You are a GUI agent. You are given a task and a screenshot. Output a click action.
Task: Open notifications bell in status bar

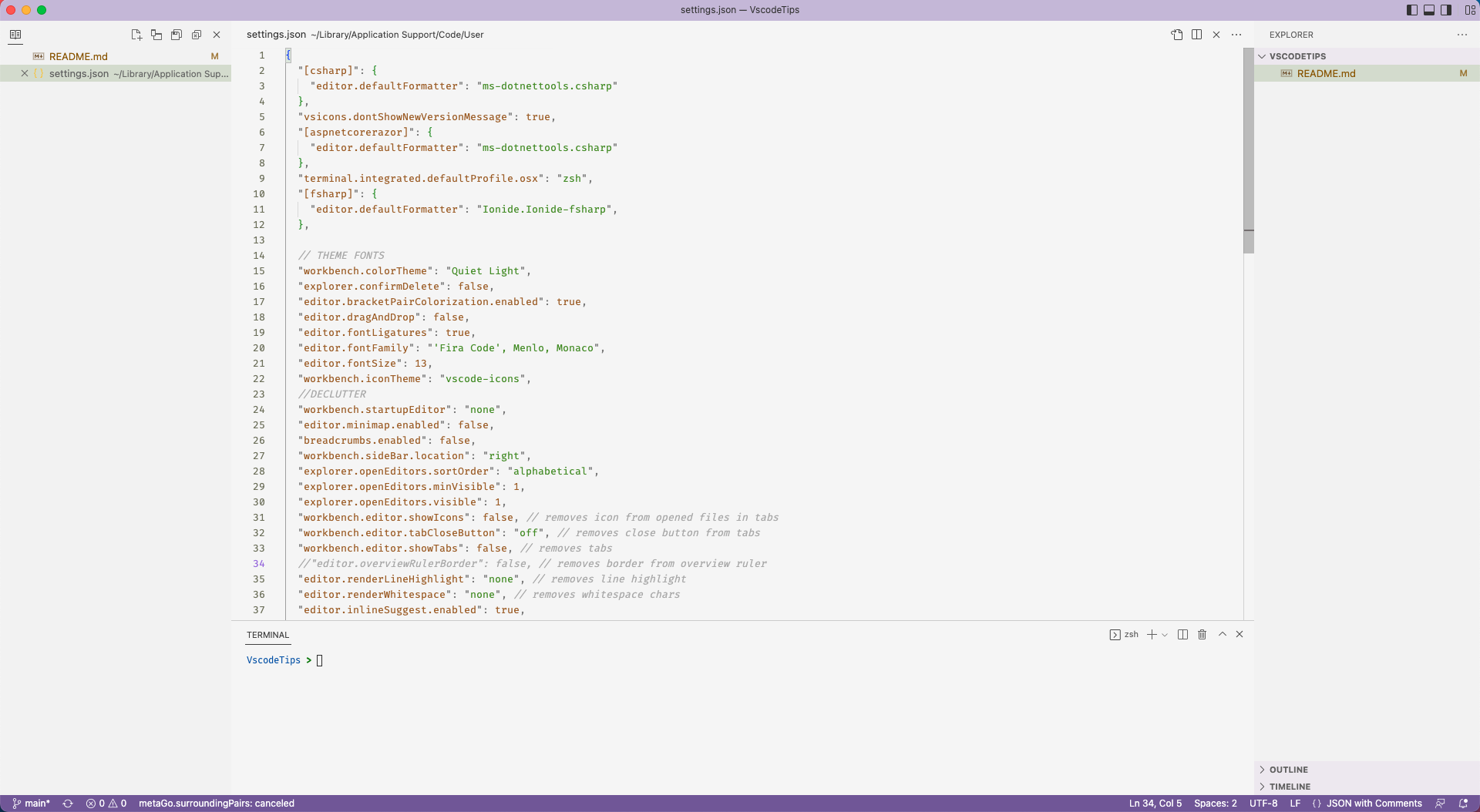tap(1463, 804)
